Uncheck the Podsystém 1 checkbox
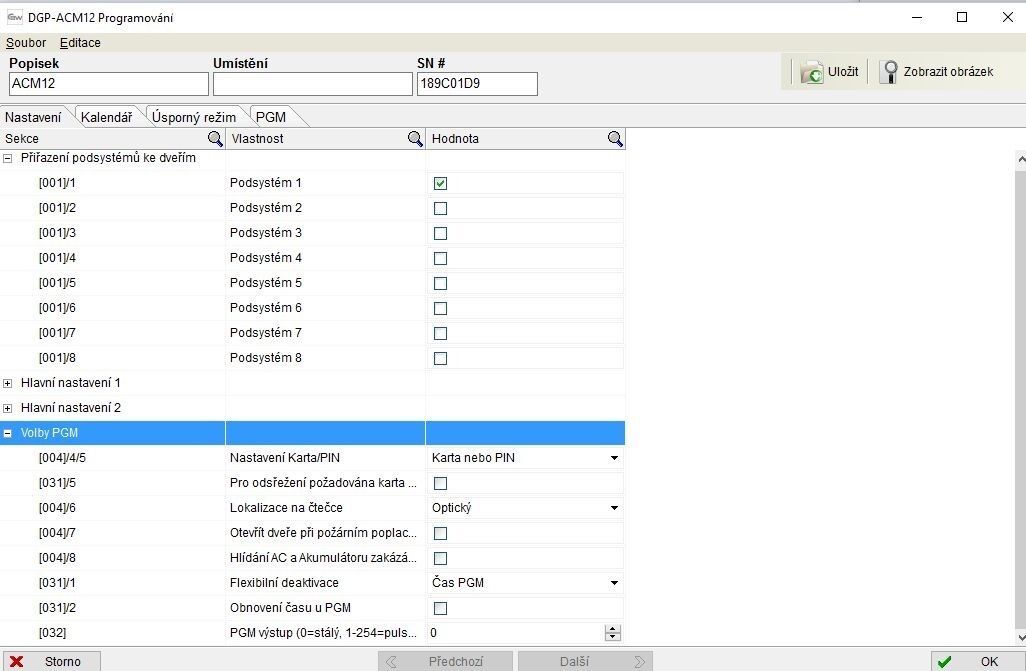This screenshot has height=671, width=1026. coord(440,183)
